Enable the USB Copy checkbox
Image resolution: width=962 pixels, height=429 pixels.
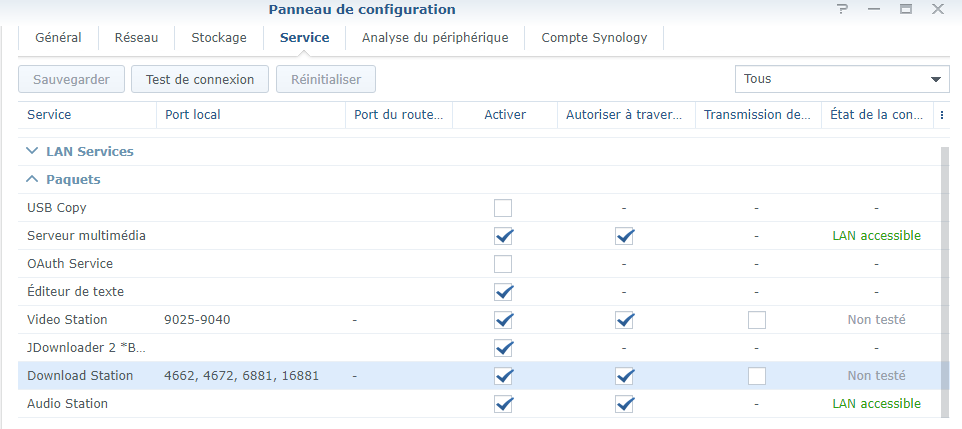(503, 208)
